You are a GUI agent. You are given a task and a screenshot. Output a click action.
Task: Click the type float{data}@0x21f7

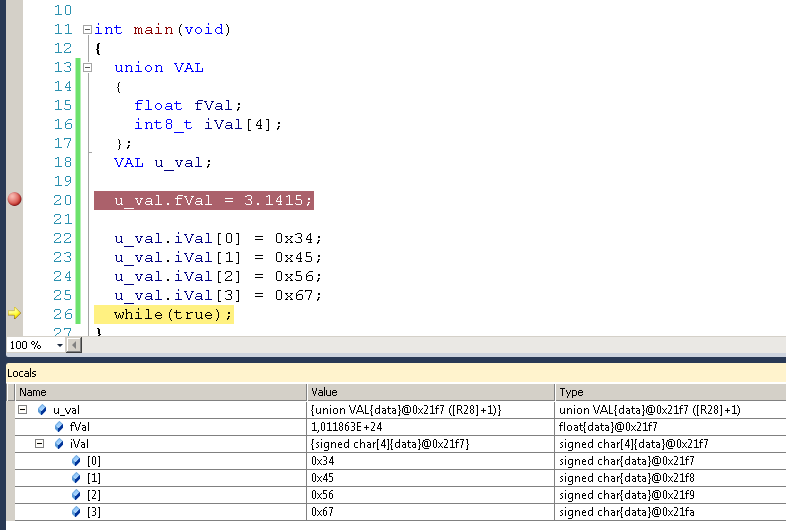608,427
